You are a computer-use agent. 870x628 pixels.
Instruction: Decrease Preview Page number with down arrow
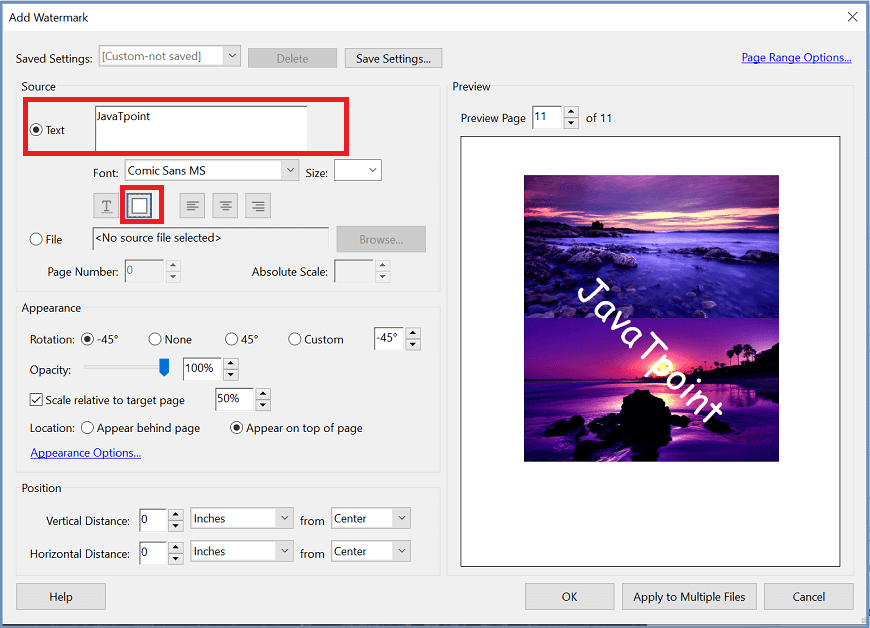click(571, 123)
